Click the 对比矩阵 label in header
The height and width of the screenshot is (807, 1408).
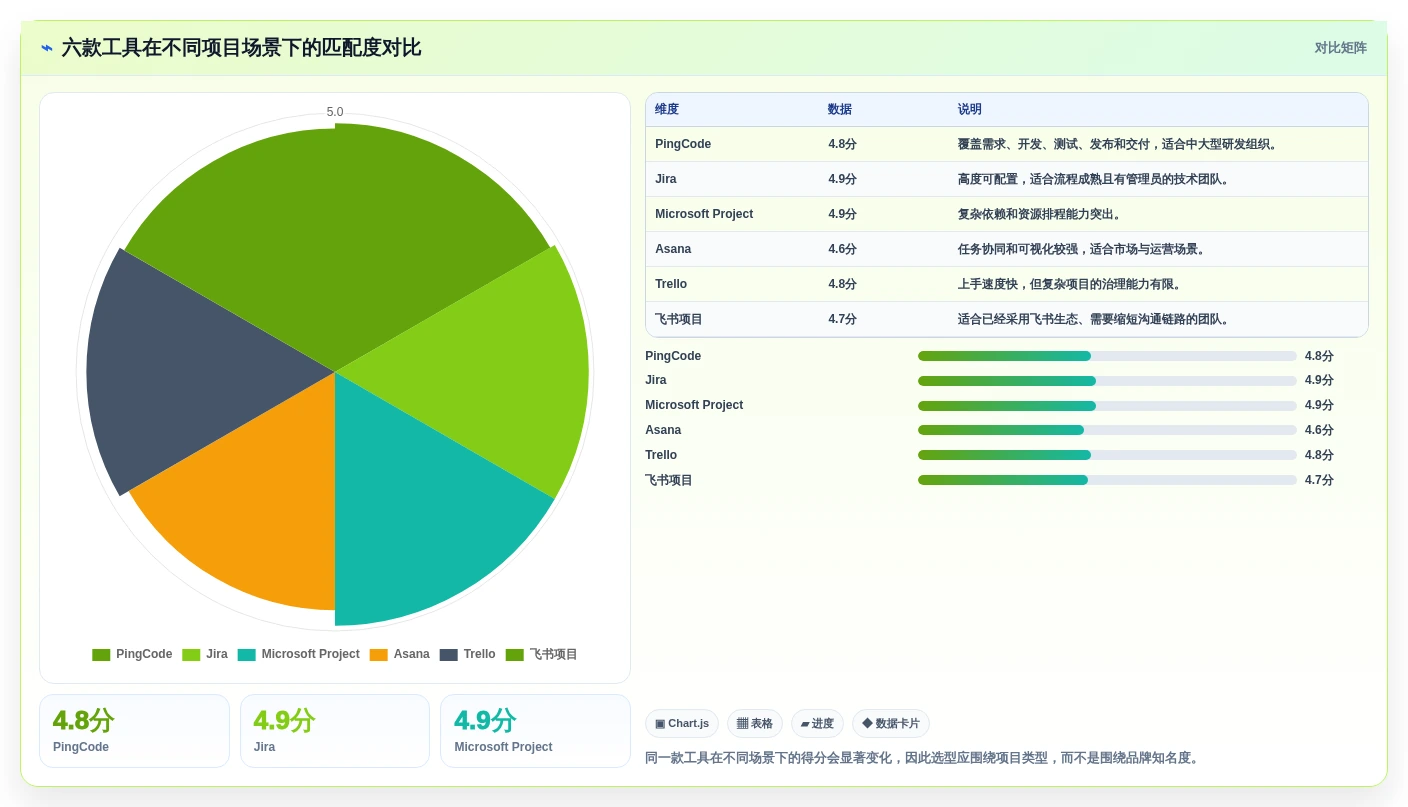(1340, 48)
